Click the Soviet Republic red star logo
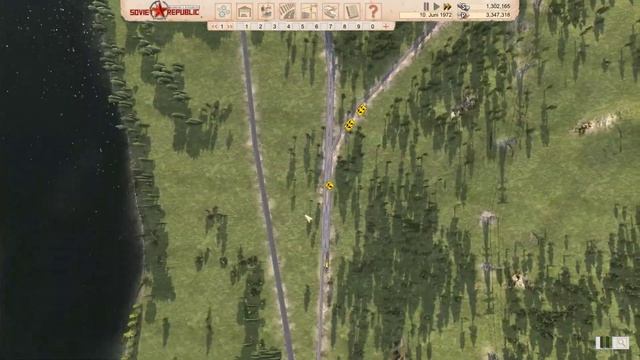Image resolution: width=640 pixels, height=360 pixels. 159,10
